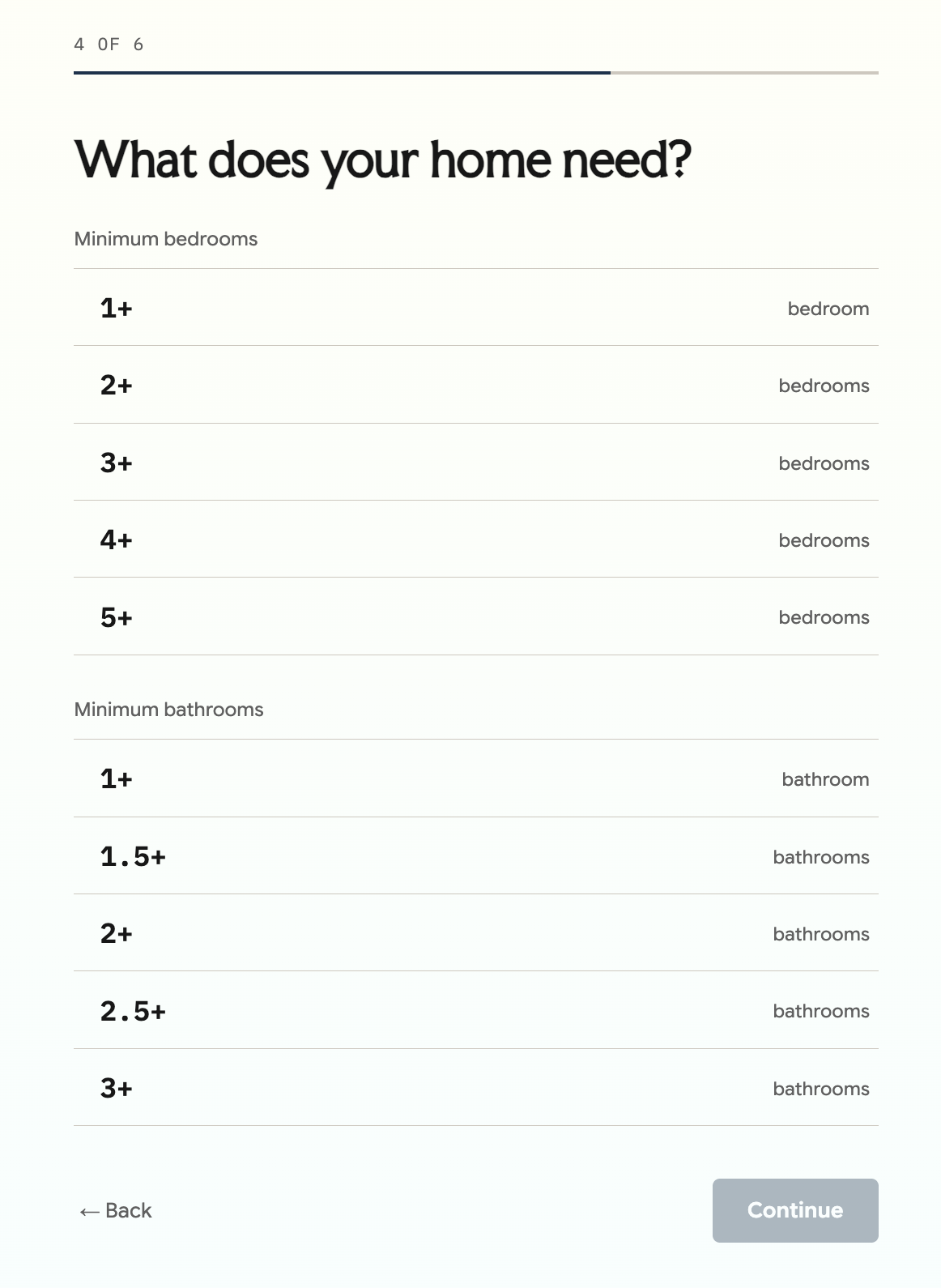Click the Minimum bedrooms label
Image resolution: width=941 pixels, height=1288 pixels.
click(x=166, y=239)
